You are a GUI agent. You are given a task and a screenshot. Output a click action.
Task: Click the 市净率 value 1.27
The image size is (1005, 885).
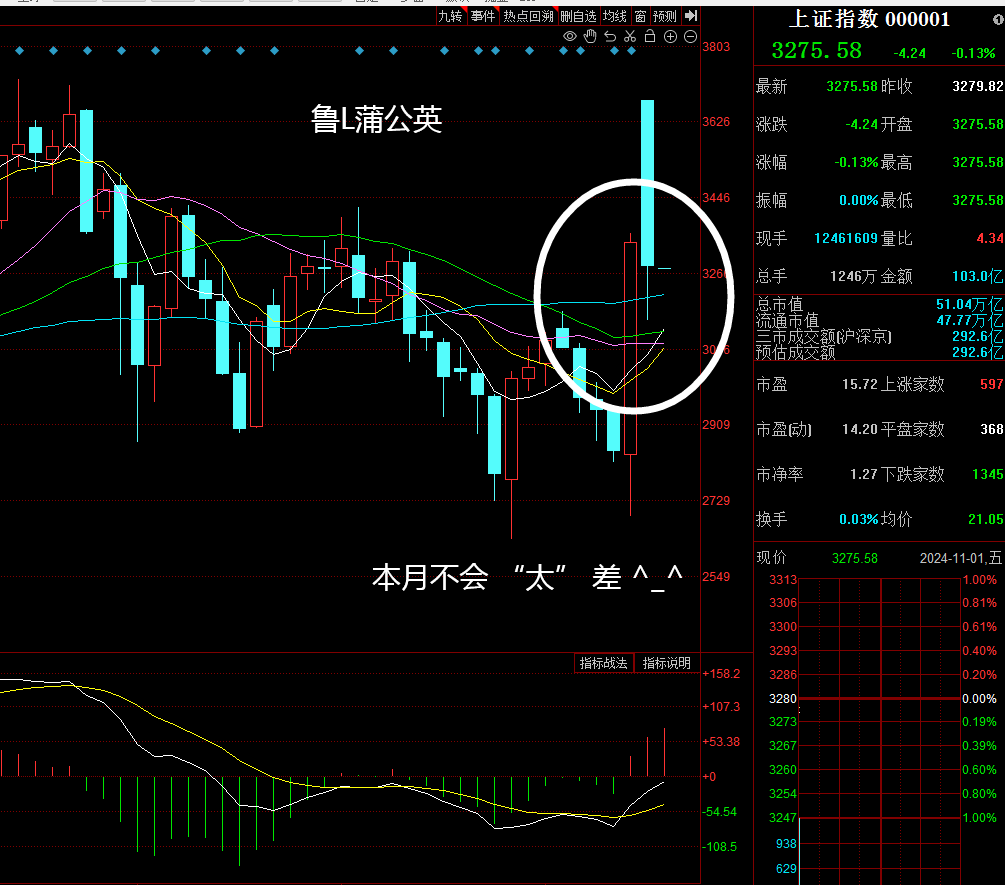click(863, 474)
